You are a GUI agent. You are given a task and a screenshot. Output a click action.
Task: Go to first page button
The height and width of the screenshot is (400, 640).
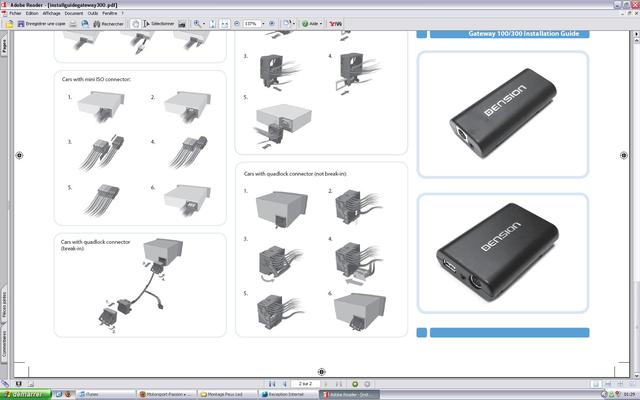(x=272, y=384)
